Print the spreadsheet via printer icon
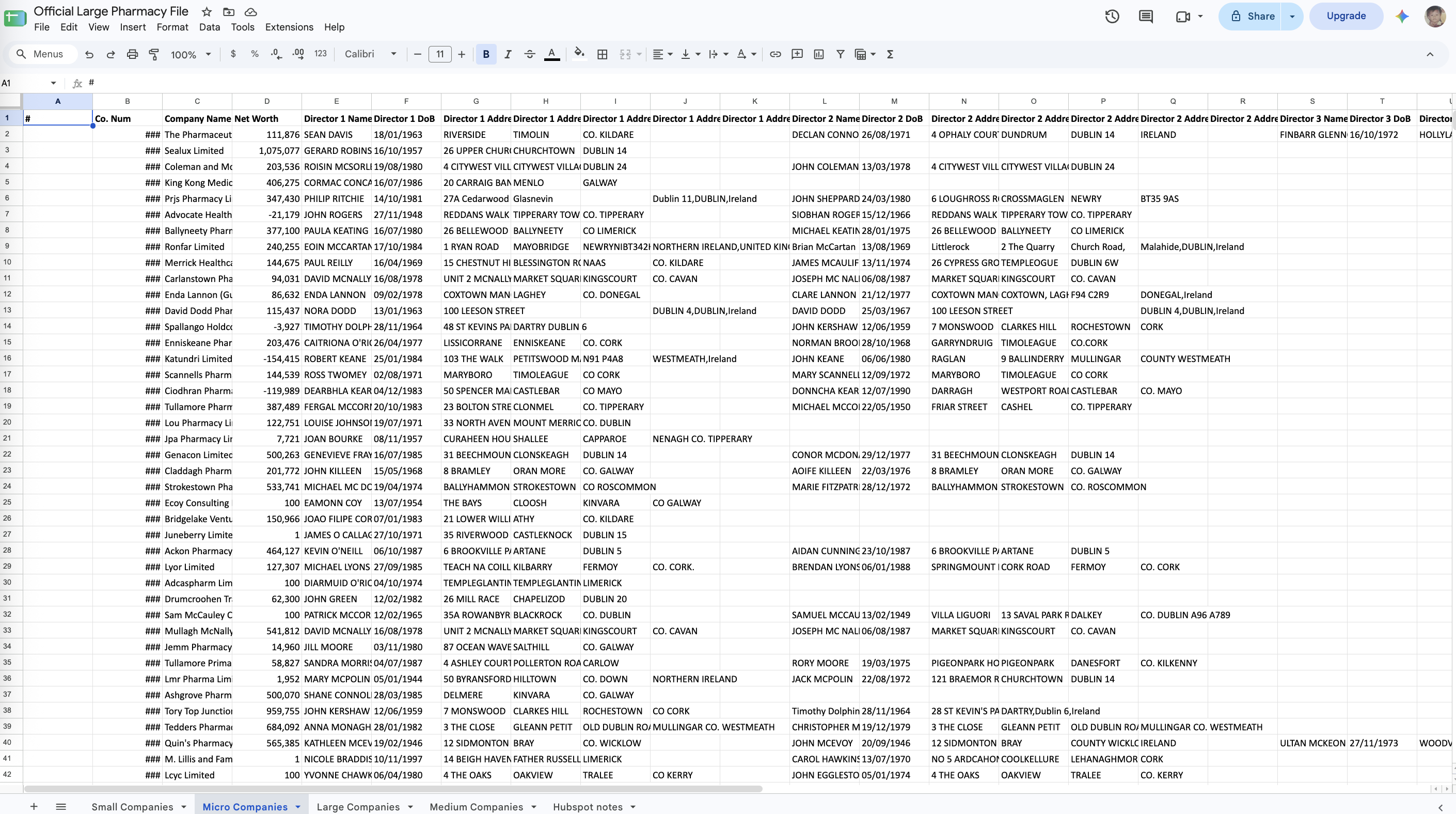 (132, 54)
